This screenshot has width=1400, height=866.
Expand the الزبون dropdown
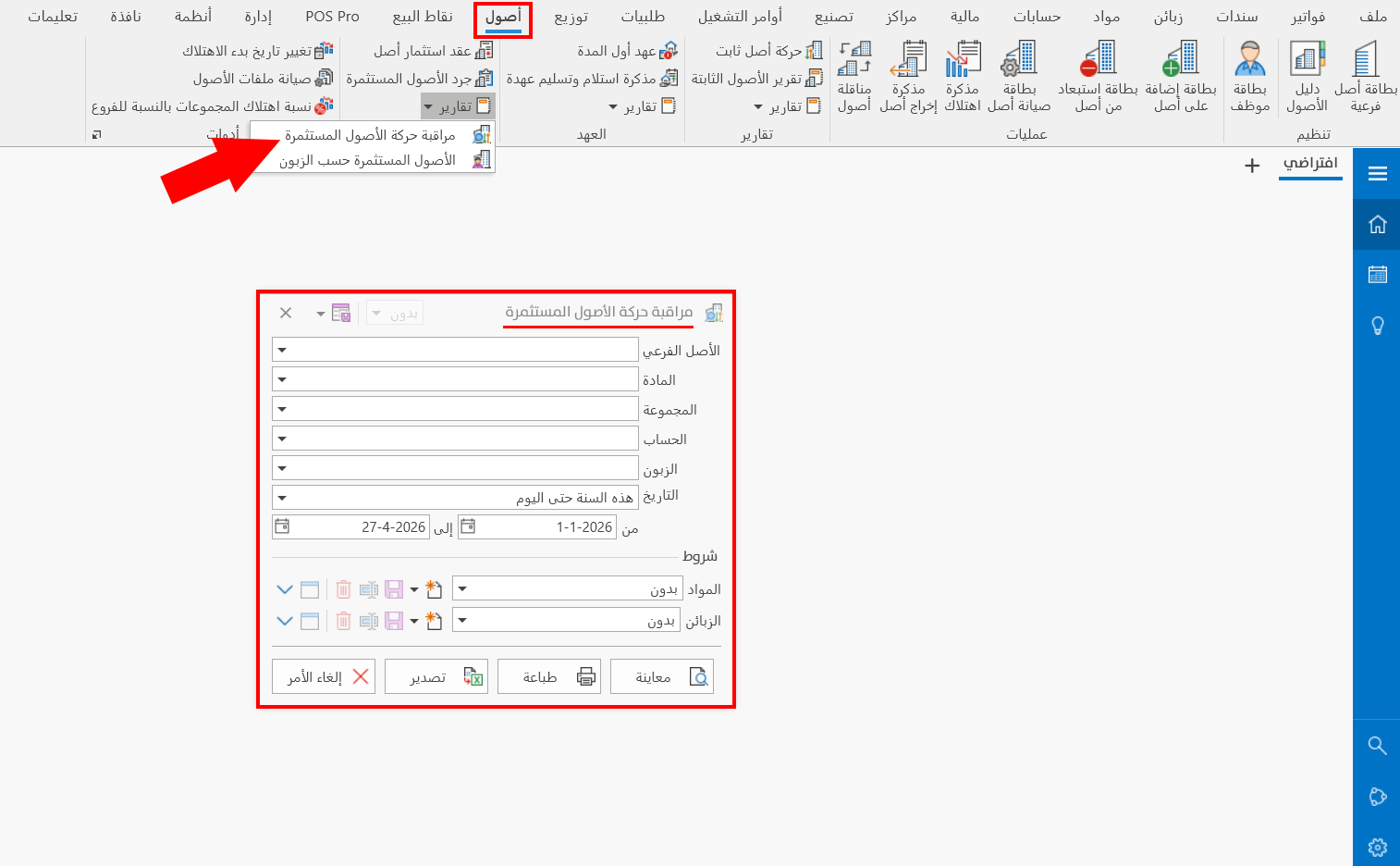click(x=282, y=468)
